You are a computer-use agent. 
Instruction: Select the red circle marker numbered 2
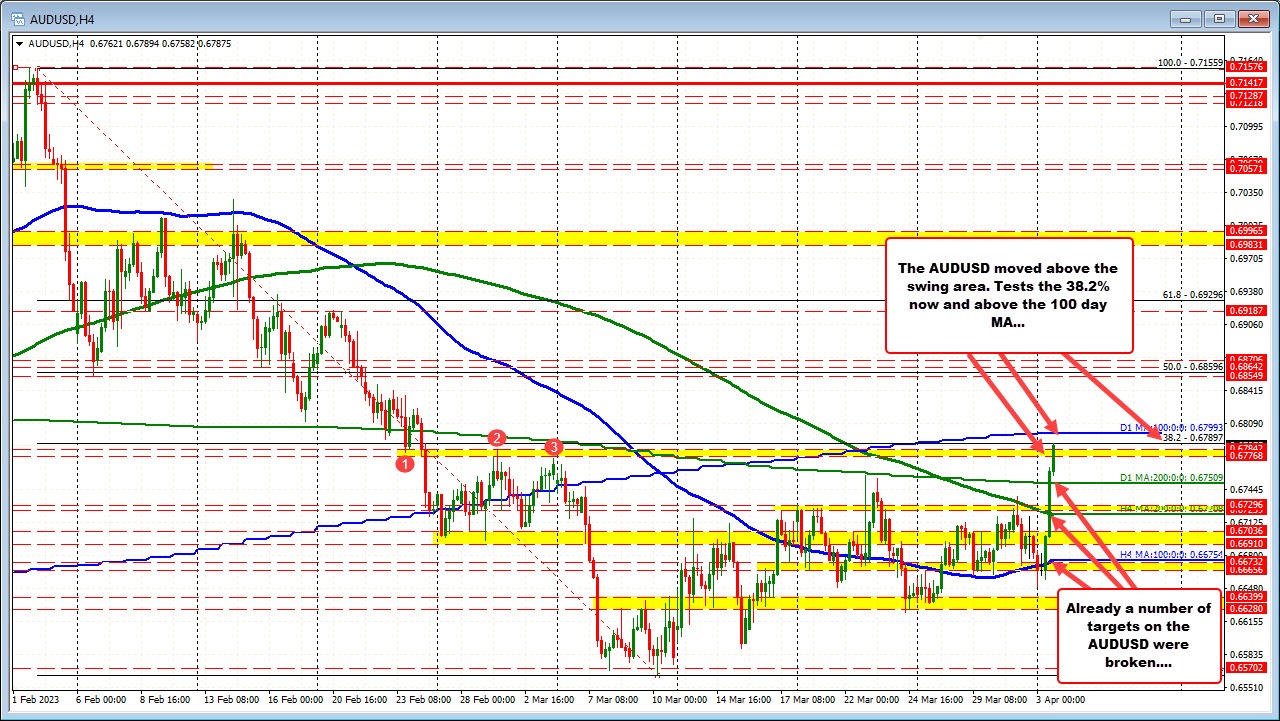coord(497,438)
